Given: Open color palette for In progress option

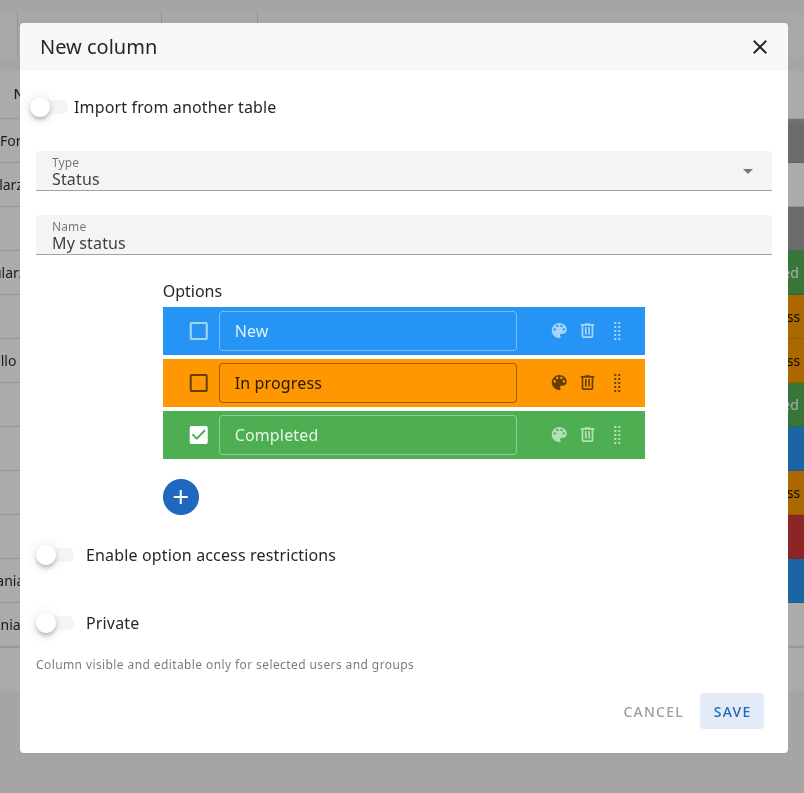Looking at the screenshot, I should [x=559, y=382].
